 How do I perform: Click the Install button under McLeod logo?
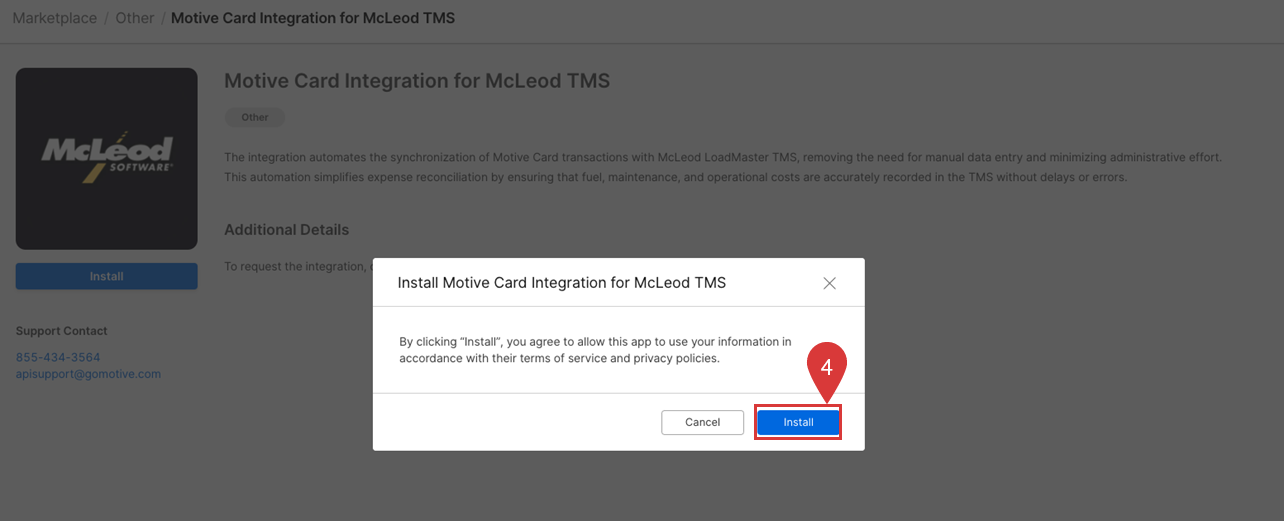coord(107,276)
